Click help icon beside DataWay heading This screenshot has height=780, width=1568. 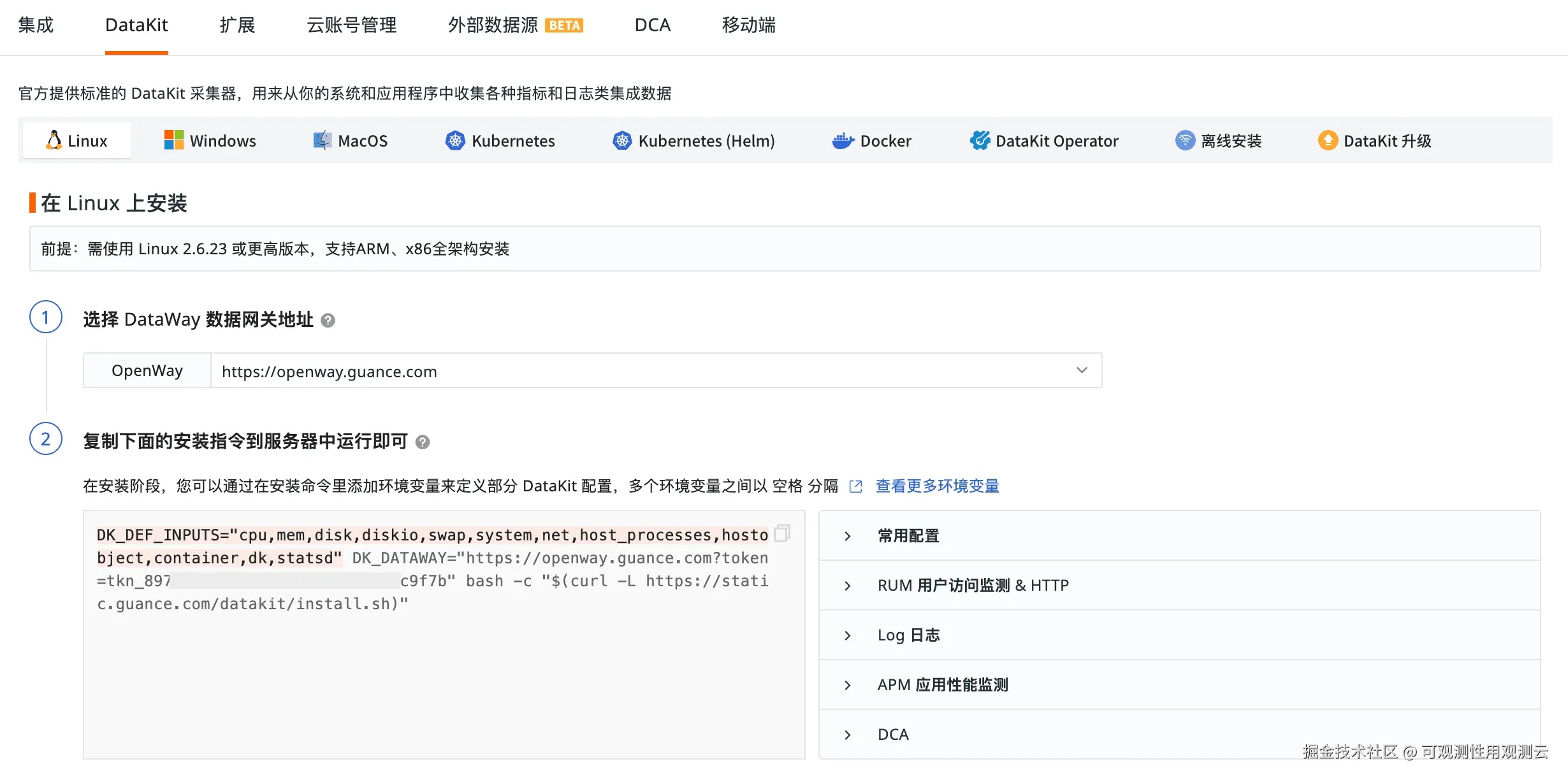(x=328, y=320)
